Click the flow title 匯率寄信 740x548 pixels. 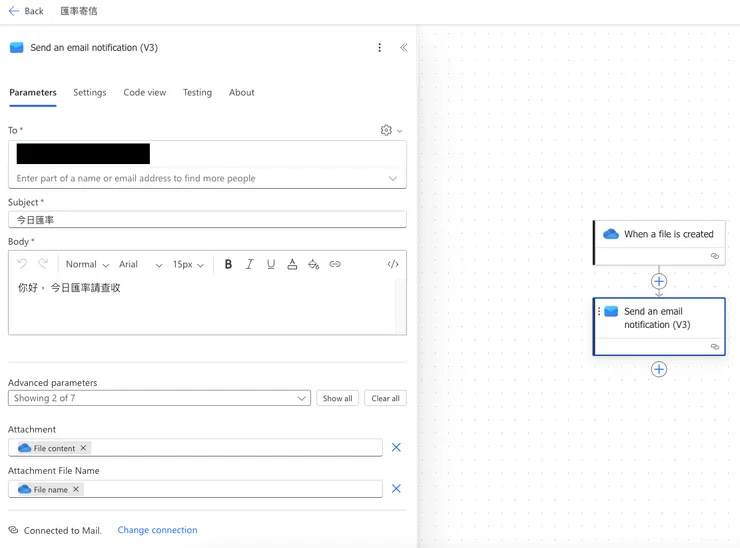point(79,11)
